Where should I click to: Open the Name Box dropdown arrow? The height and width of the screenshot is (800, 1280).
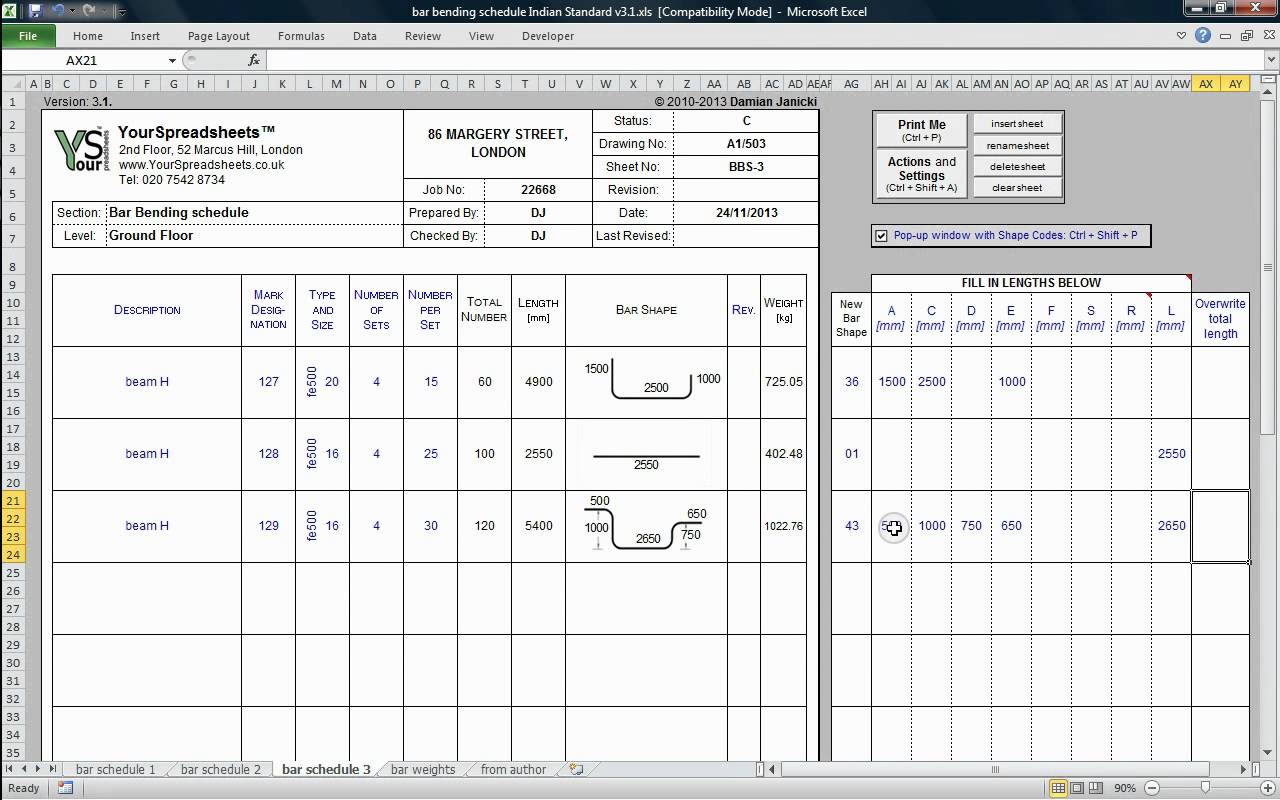(x=172, y=61)
